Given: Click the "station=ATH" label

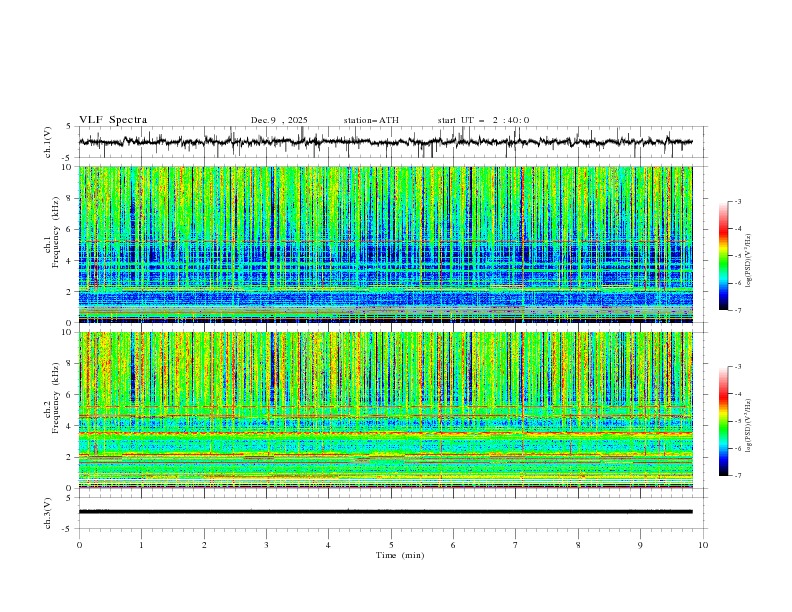Looking at the screenshot, I should coord(371,120).
